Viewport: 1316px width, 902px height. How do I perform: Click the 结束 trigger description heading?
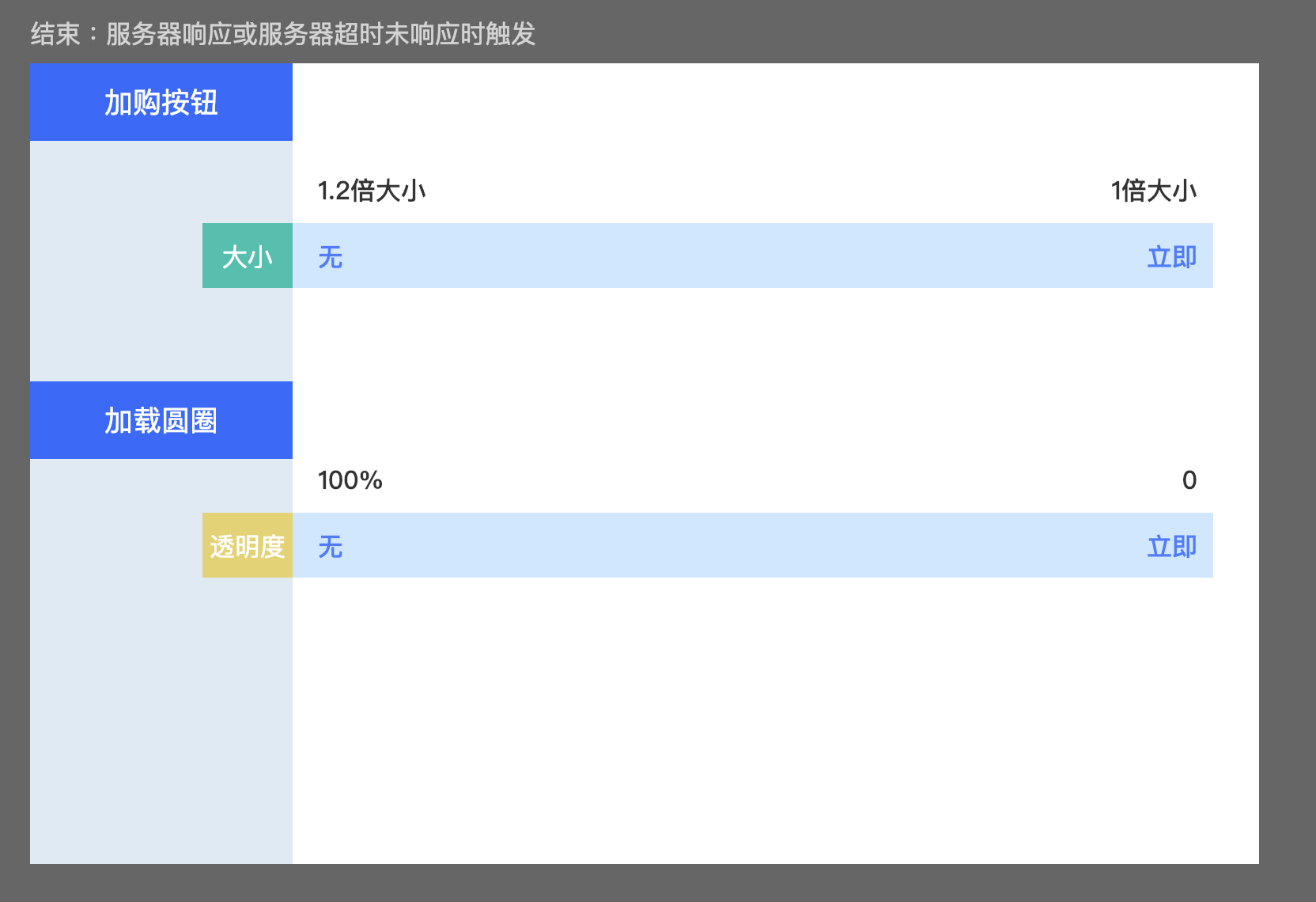pyautogui.click(x=282, y=34)
